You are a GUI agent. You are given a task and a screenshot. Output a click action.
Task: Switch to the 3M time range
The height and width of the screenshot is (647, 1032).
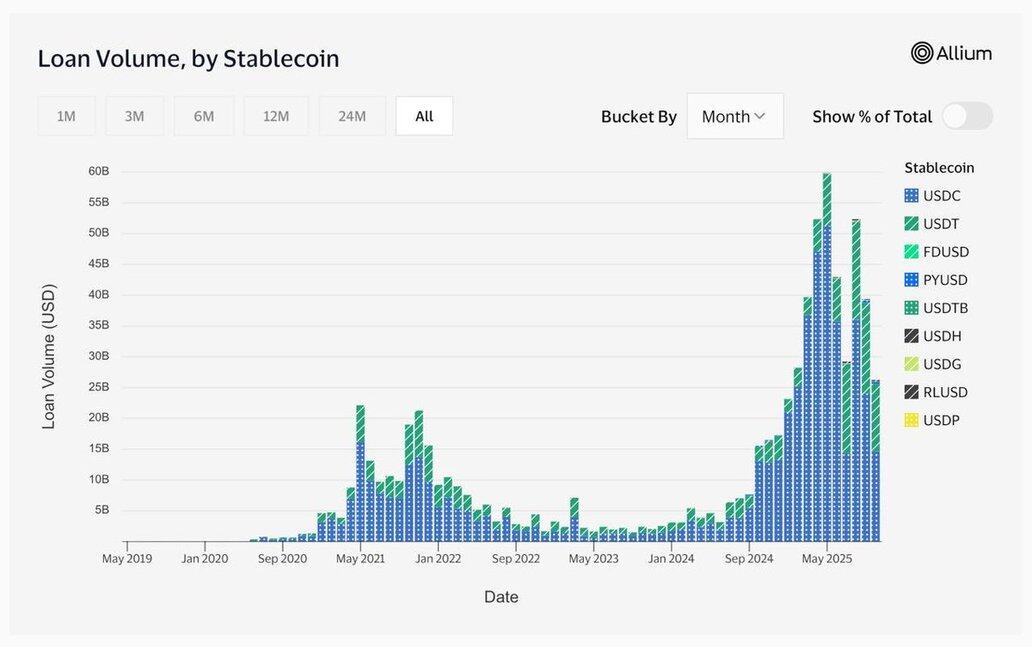pos(134,116)
